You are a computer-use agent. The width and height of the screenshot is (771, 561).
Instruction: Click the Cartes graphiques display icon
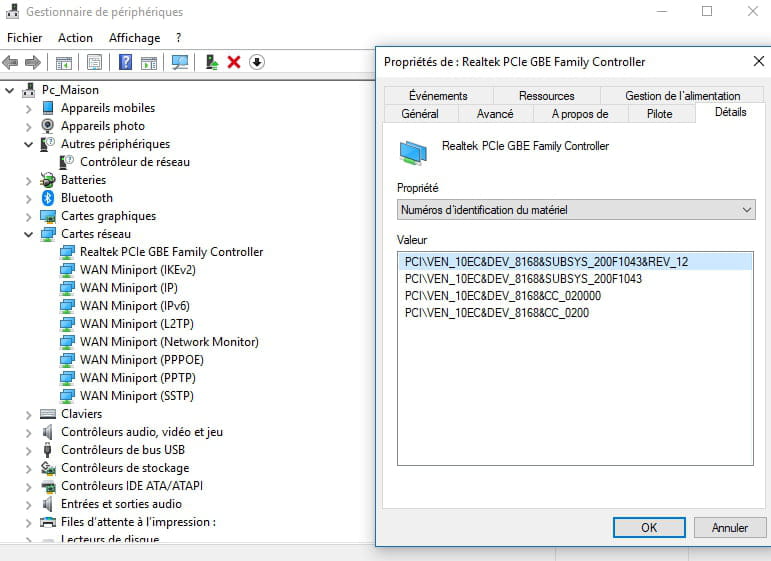coord(48,216)
